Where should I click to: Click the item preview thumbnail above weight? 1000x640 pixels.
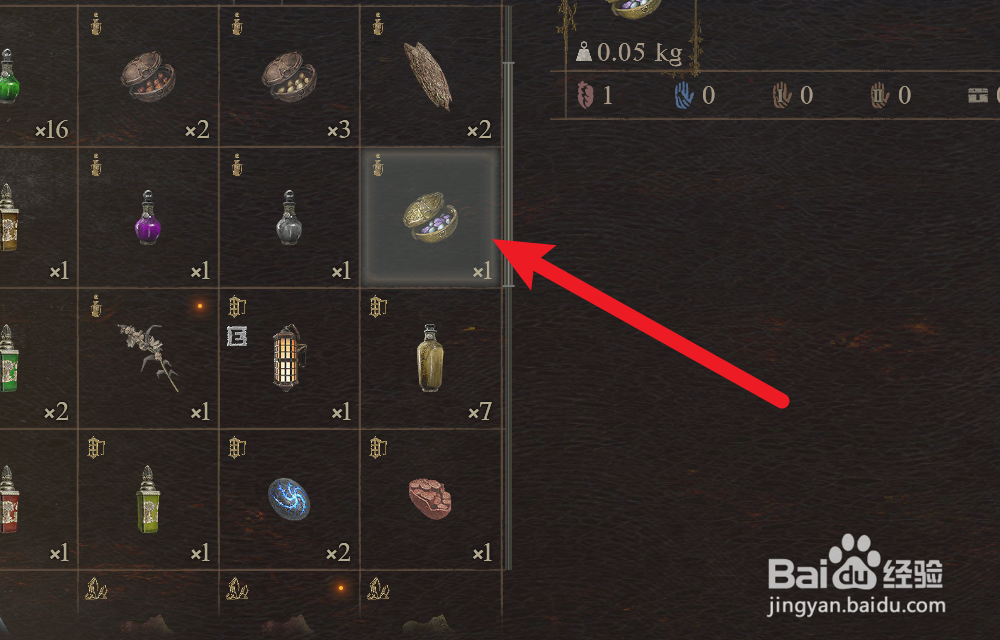pos(633,9)
